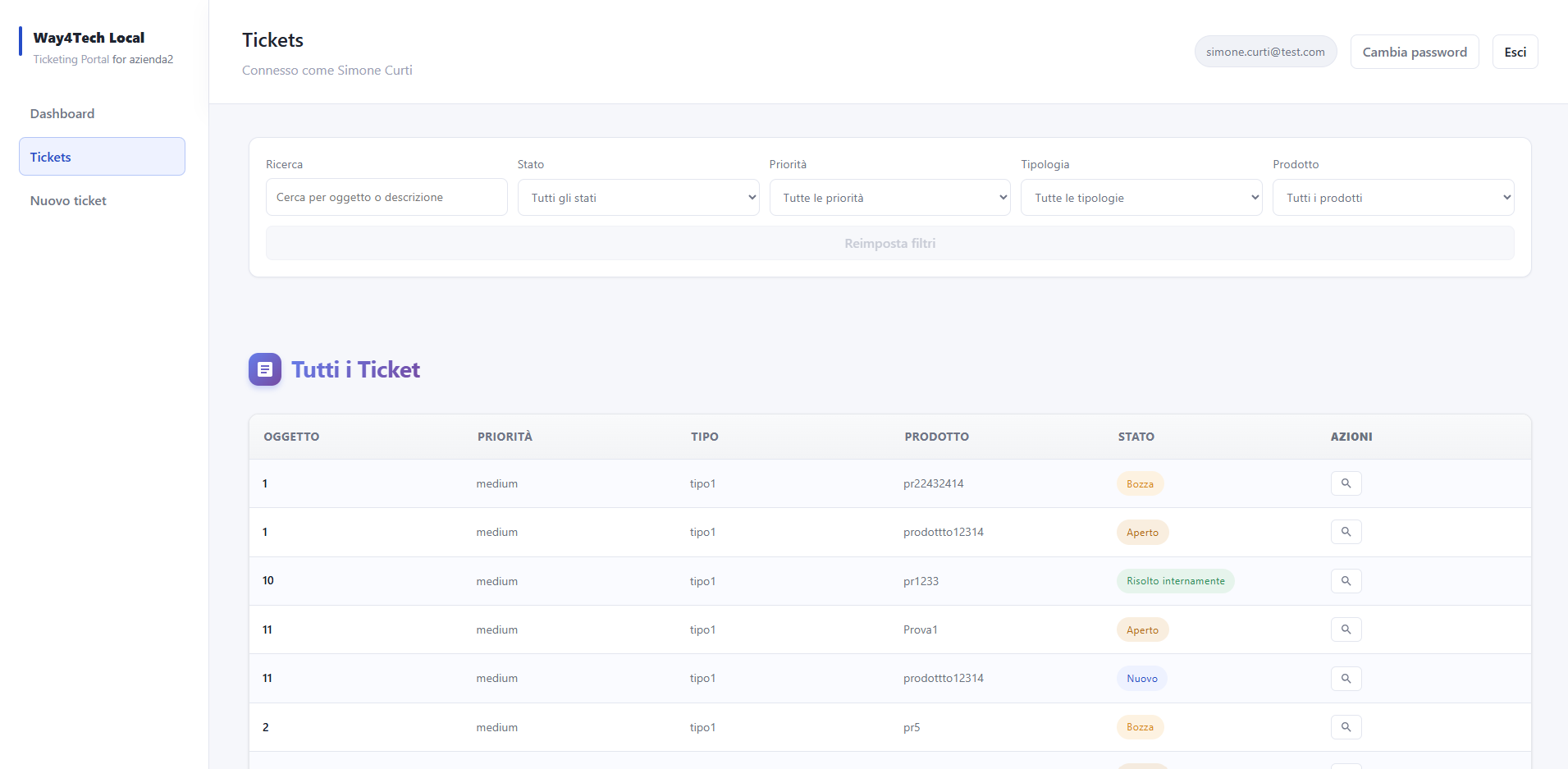Click the Cambia password button

click(1414, 52)
